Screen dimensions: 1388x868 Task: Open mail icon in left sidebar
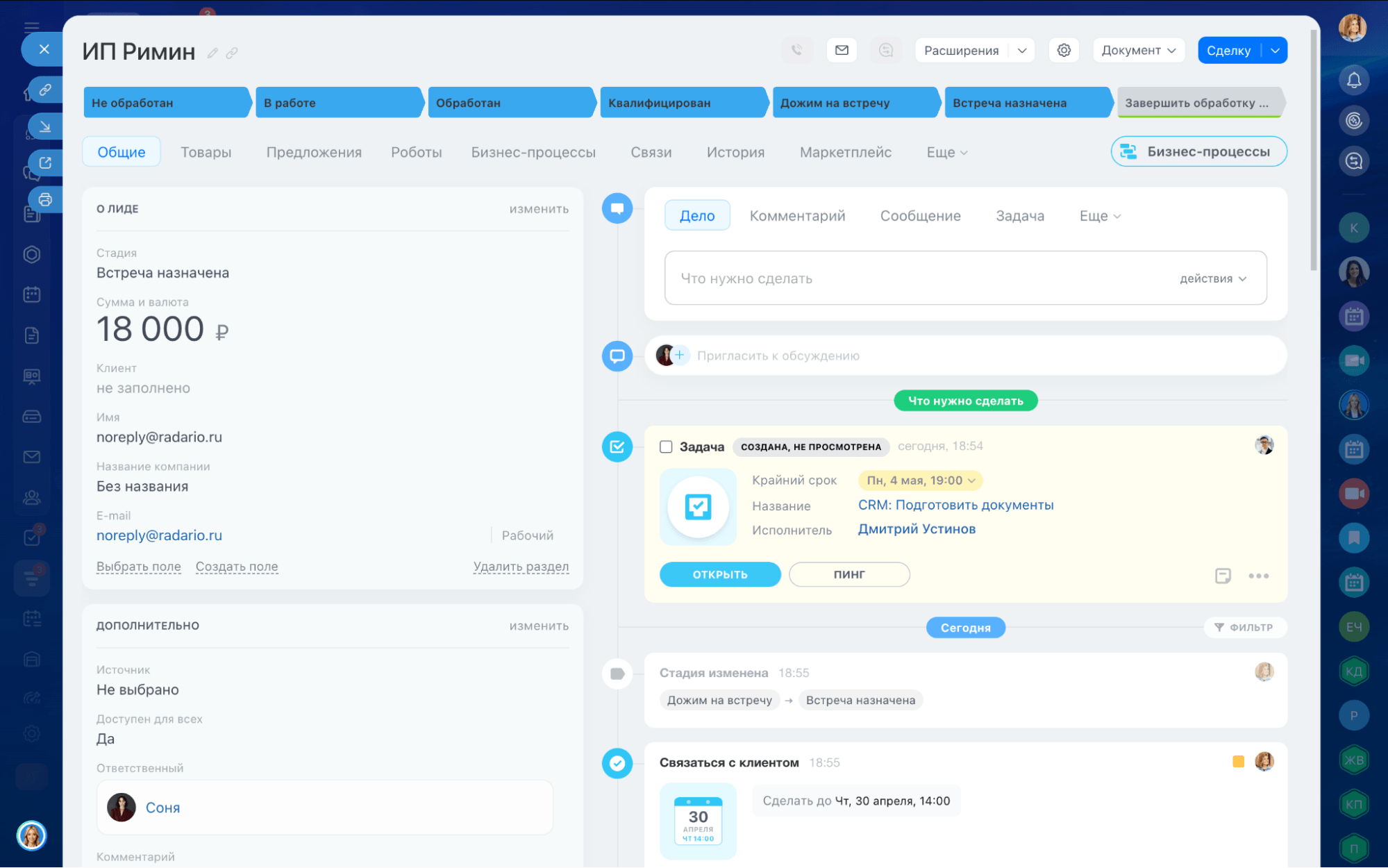32,457
